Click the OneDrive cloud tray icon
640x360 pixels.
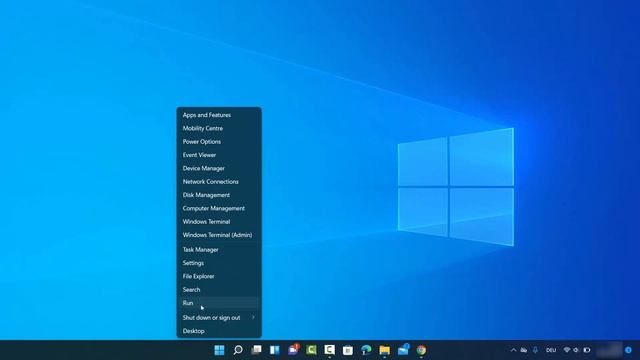point(524,350)
